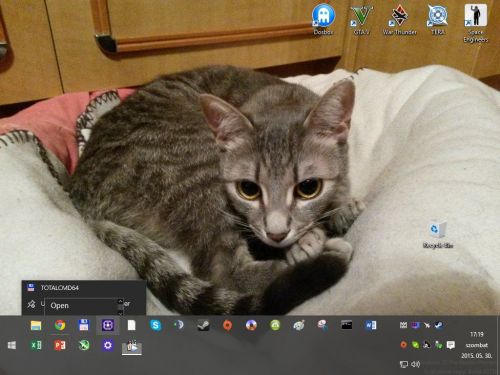Choose Open in the context menu
Screen dimensions: 500x375
(x=60, y=305)
